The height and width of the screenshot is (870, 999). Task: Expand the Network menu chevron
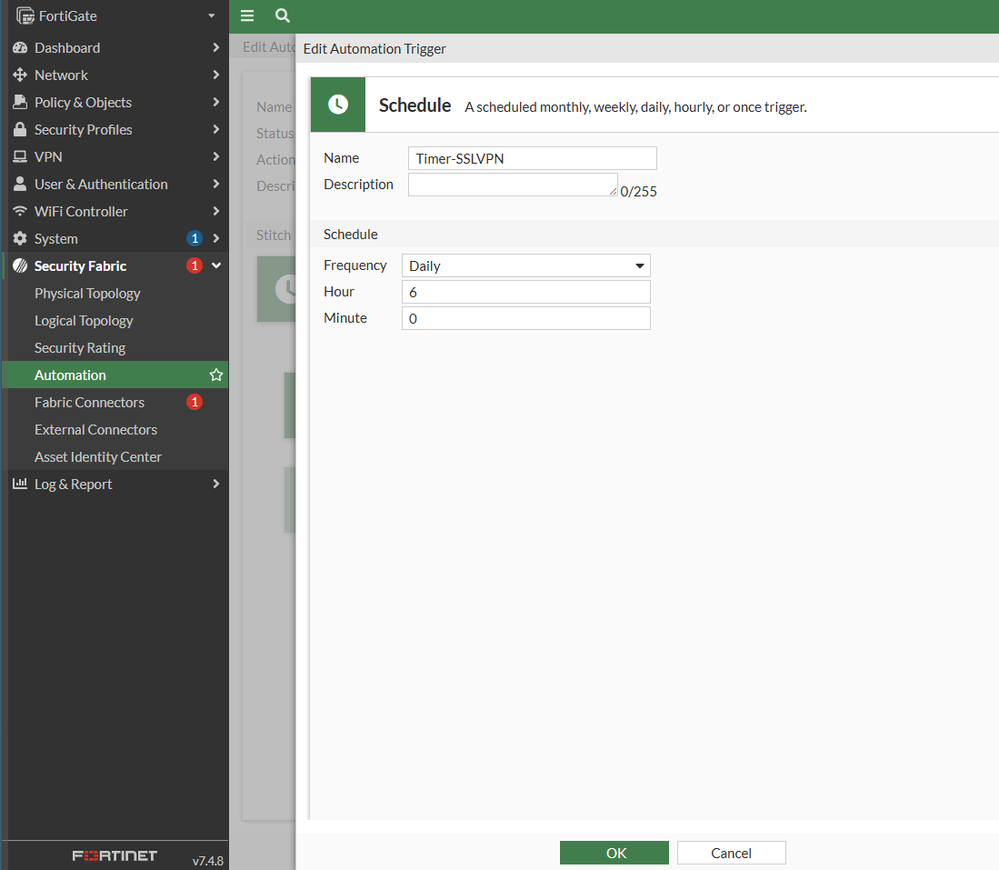[216, 75]
